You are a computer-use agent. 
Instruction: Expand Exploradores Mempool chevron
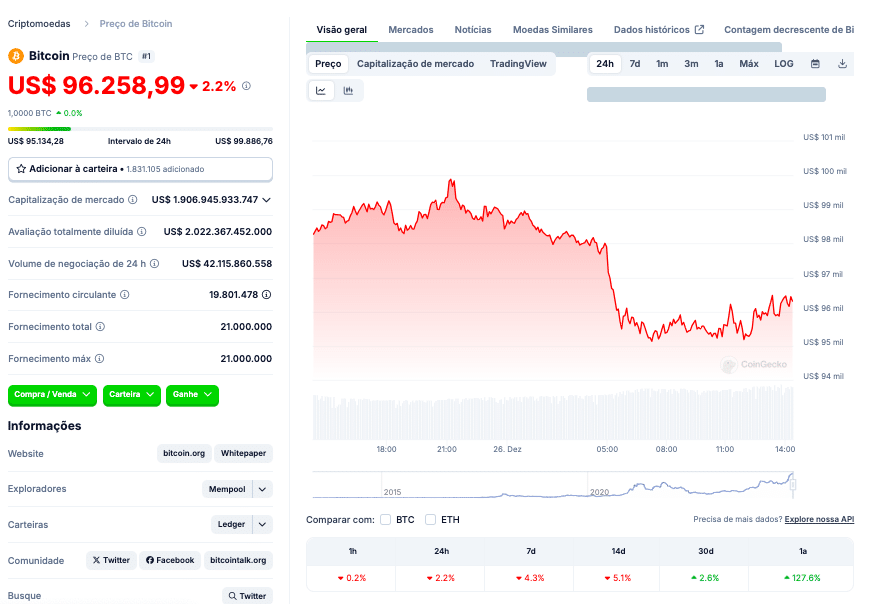(262, 489)
